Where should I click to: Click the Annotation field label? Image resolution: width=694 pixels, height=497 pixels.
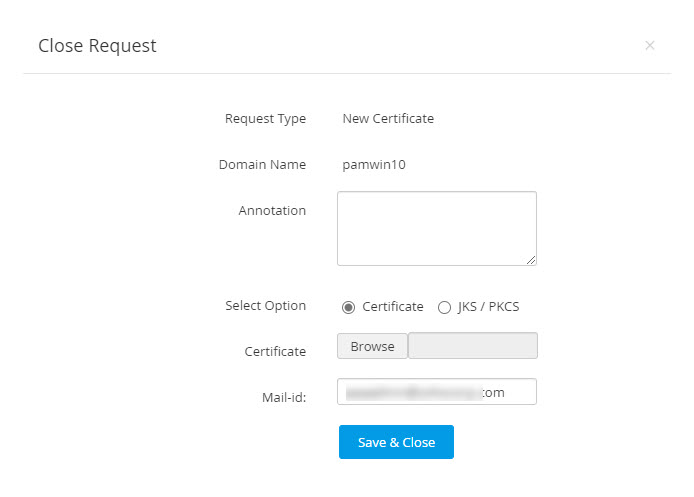(x=272, y=211)
